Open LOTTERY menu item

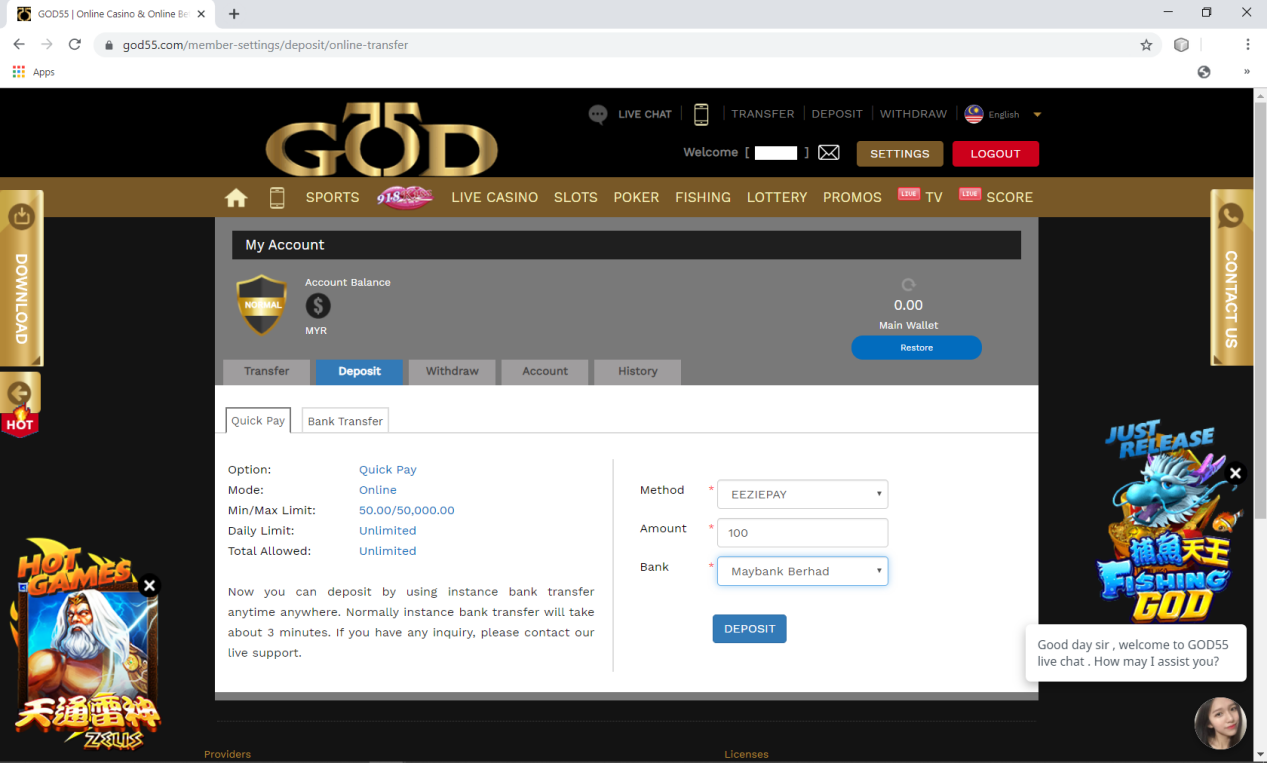point(777,198)
